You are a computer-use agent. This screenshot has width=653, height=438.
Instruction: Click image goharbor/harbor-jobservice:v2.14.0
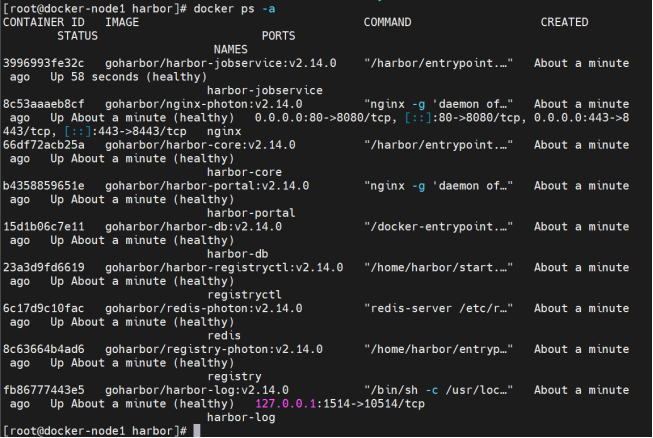click(x=221, y=63)
